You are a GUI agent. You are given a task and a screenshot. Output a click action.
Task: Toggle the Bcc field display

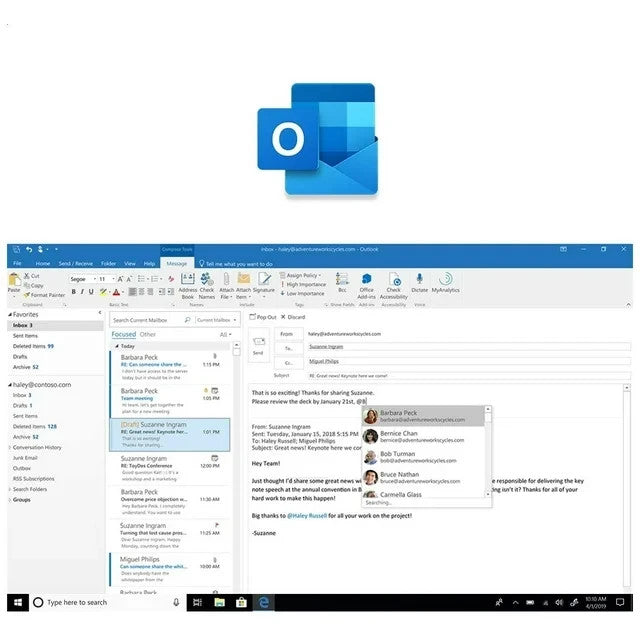[x=340, y=282]
